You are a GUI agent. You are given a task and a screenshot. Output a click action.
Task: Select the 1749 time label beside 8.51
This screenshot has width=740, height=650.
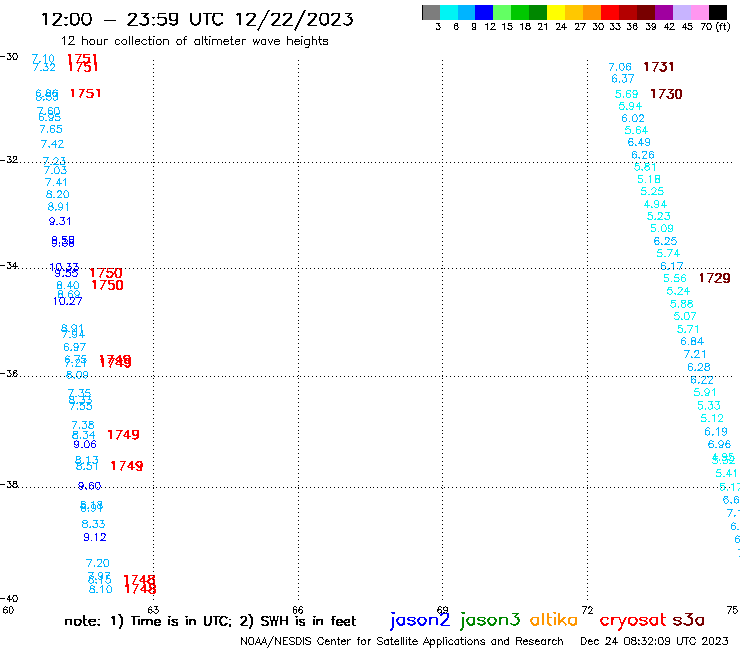(126, 466)
